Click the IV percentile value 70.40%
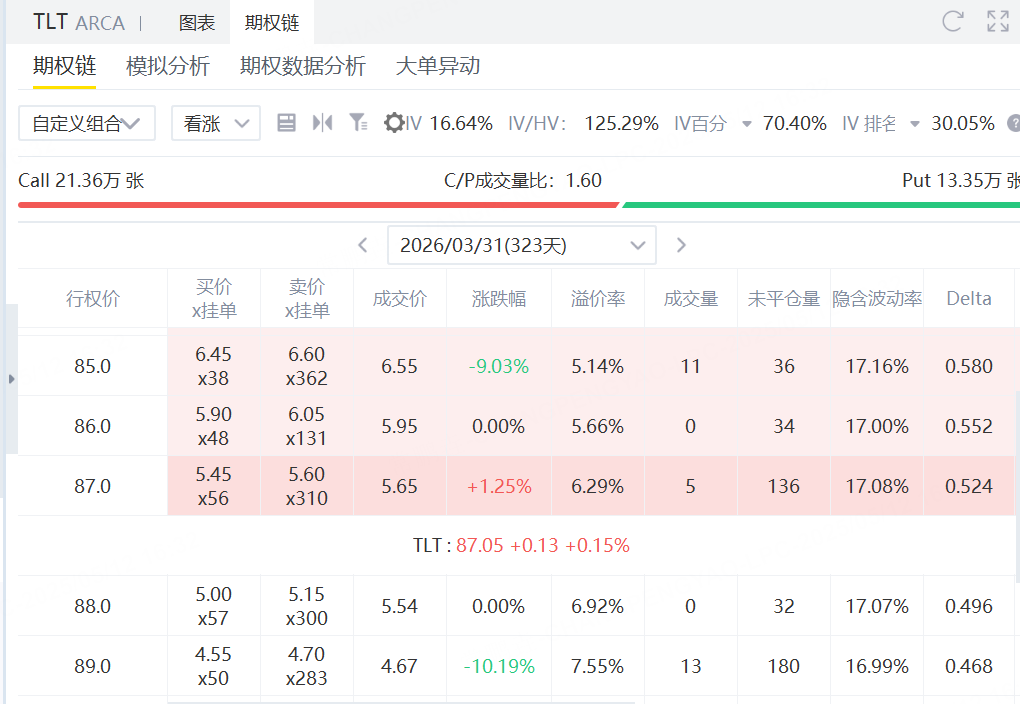 (x=794, y=123)
